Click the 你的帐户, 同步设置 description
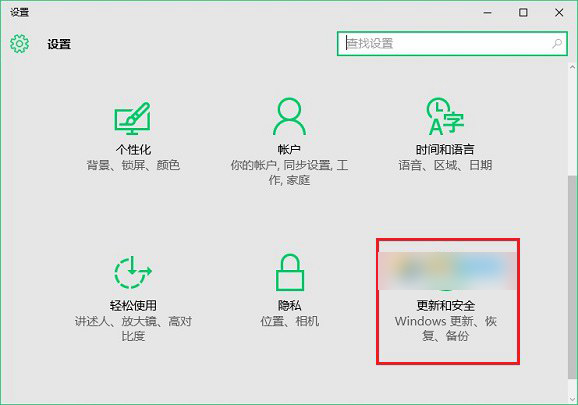Viewport: 578px width, 405px height. tap(289, 172)
